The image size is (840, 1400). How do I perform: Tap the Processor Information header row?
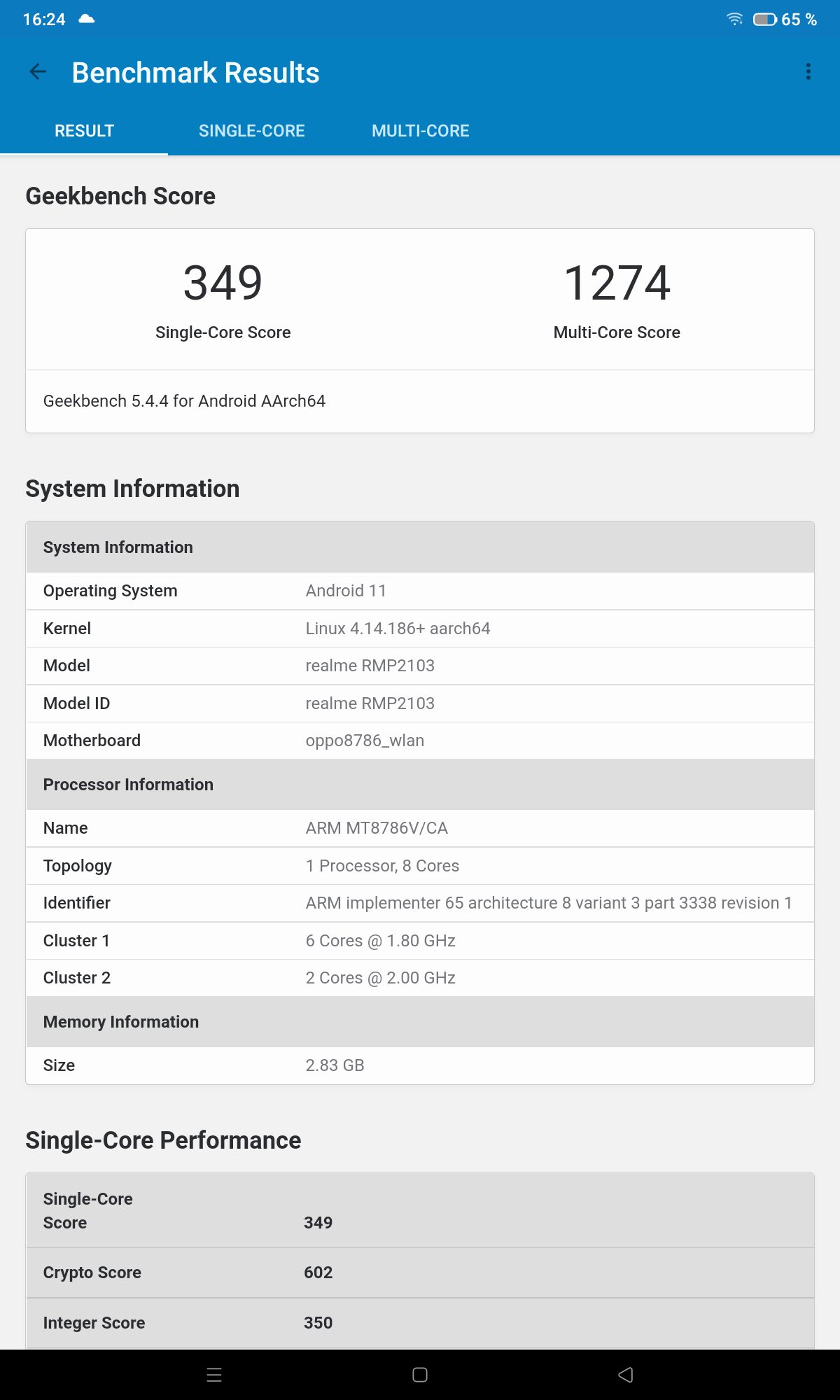pyautogui.click(x=420, y=785)
